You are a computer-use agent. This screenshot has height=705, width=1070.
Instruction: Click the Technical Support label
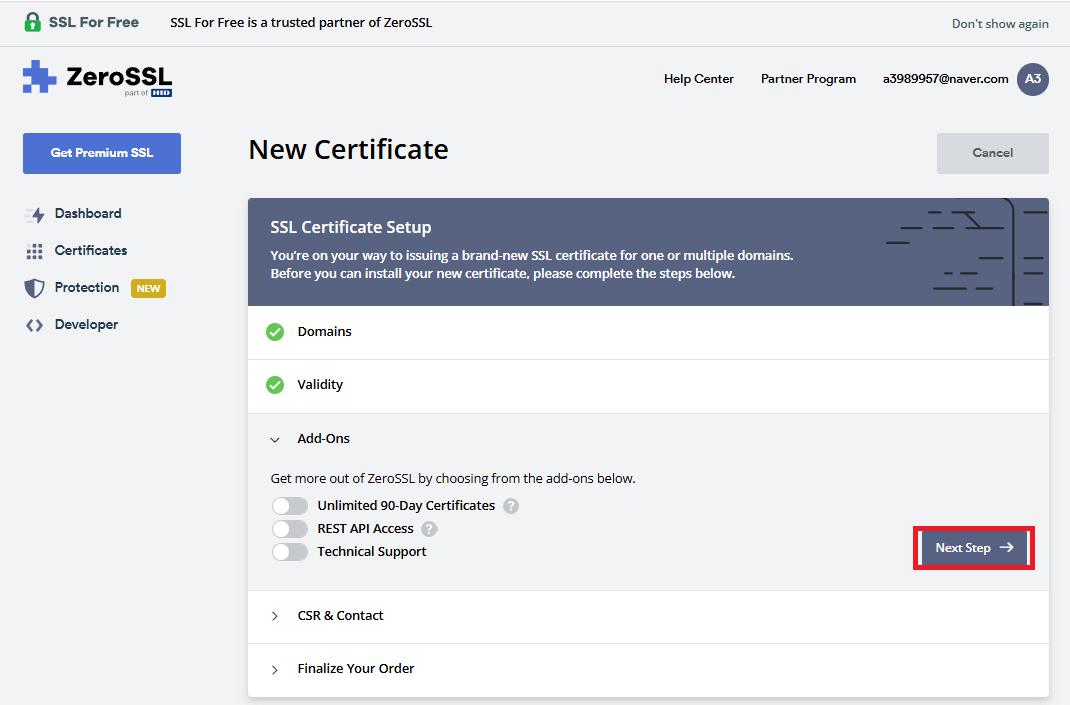point(372,551)
